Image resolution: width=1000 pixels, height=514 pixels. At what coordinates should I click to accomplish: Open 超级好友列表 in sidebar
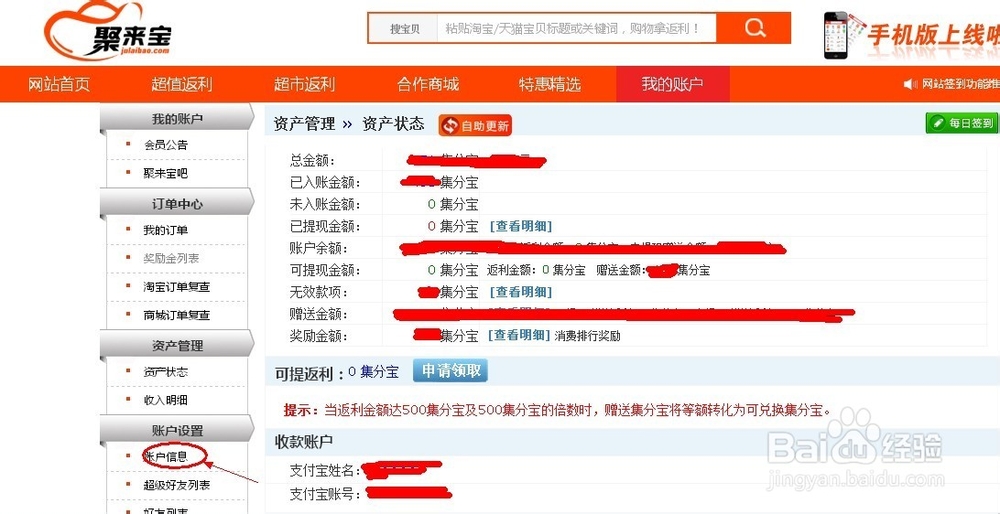[177, 485]
